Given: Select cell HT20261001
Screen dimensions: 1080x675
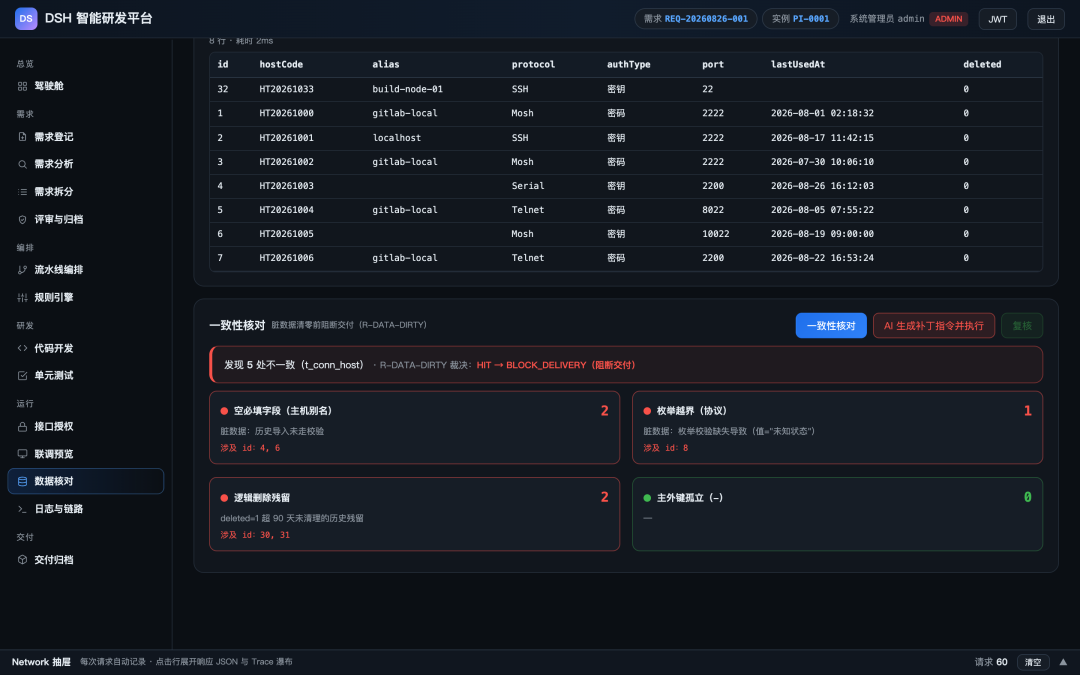Looking at the screenshot, I should tap(287, 138).
